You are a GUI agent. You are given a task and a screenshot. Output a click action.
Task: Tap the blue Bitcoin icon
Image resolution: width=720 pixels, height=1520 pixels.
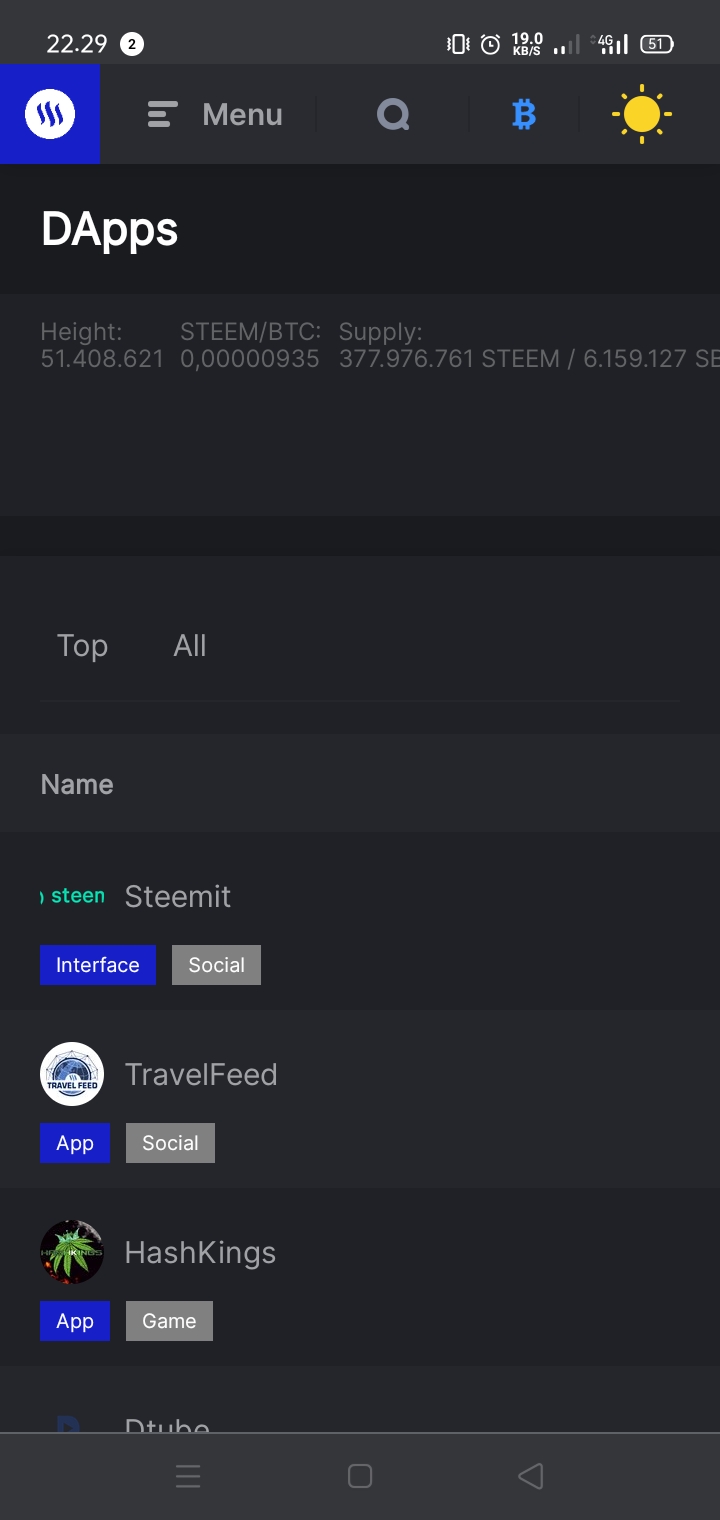pyautogui.click(x=523, y=115)
